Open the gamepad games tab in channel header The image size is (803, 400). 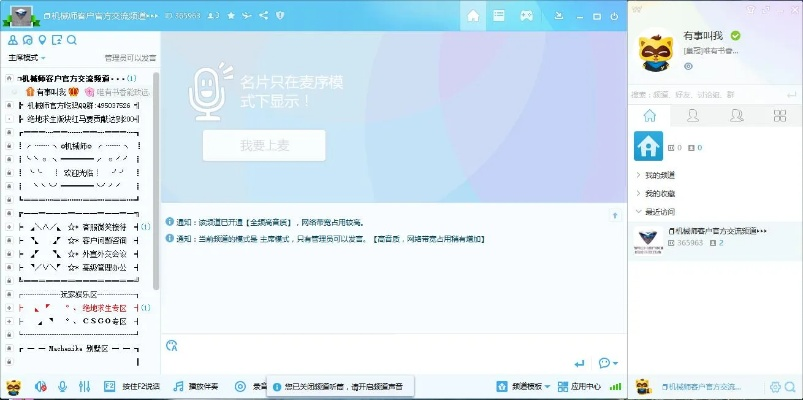526,16
